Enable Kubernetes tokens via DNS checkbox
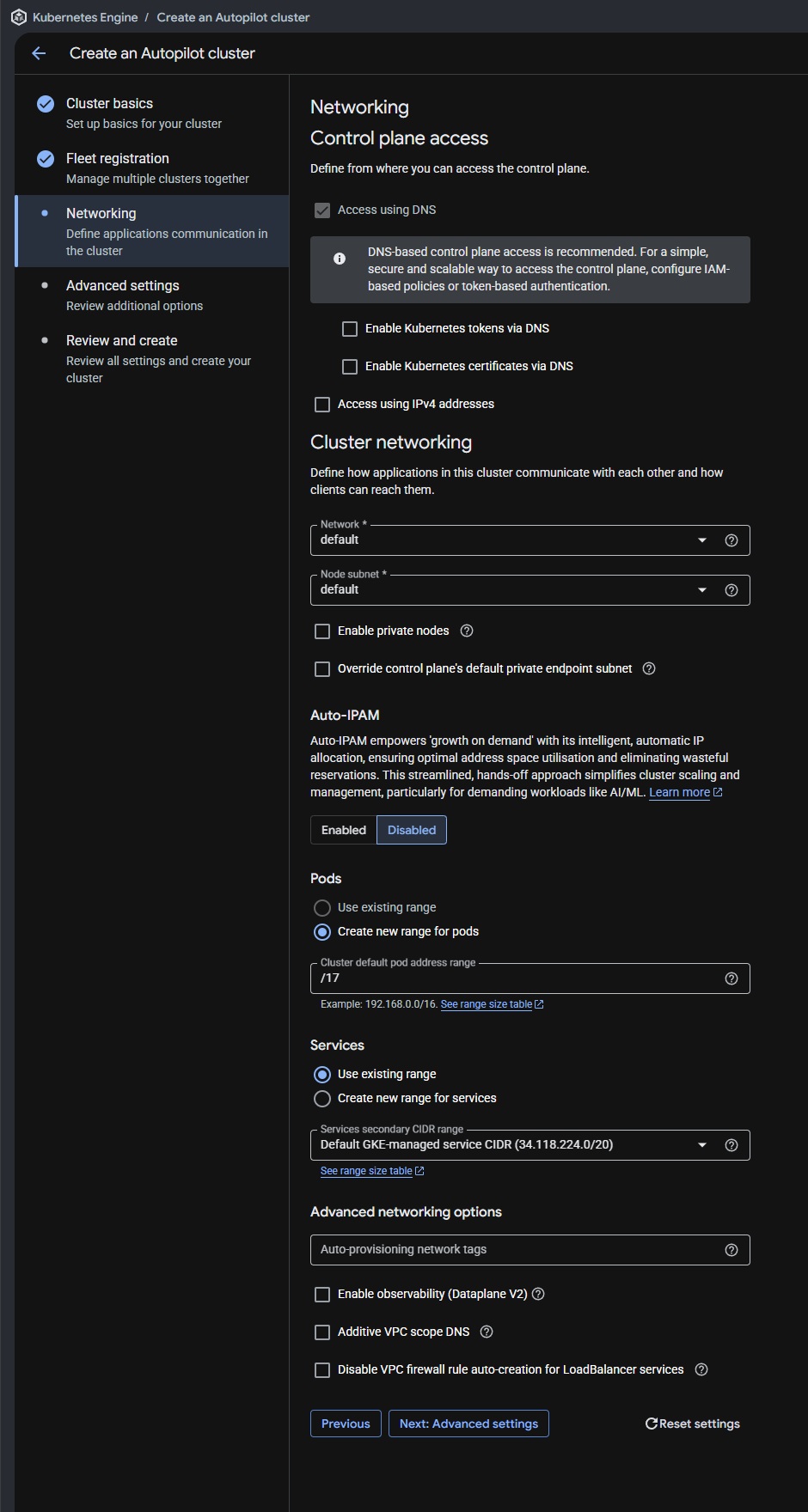Screen dimensions: 808x1512 click(350, 329)
